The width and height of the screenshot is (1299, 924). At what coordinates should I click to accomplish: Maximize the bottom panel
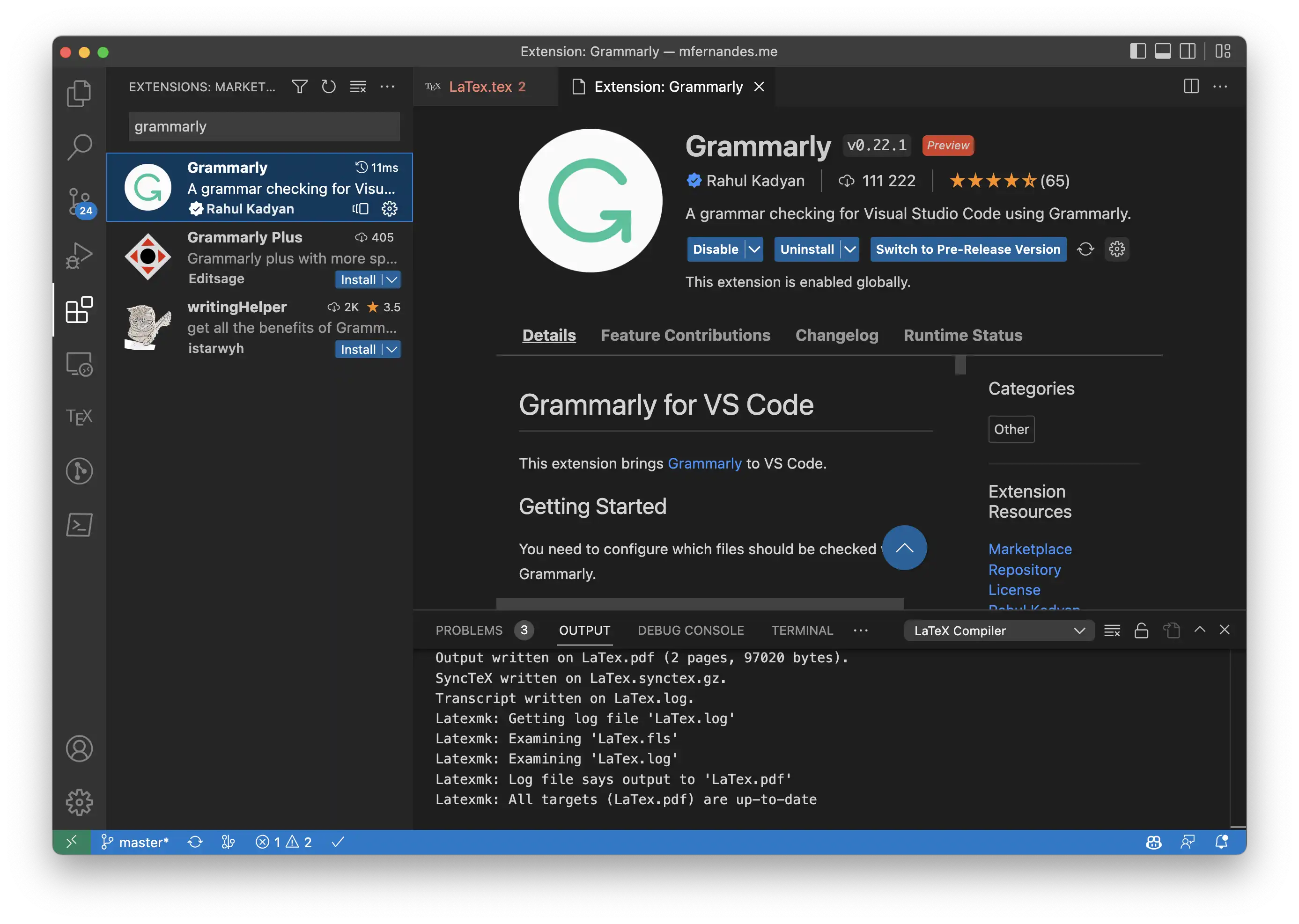pos(1199,630)
